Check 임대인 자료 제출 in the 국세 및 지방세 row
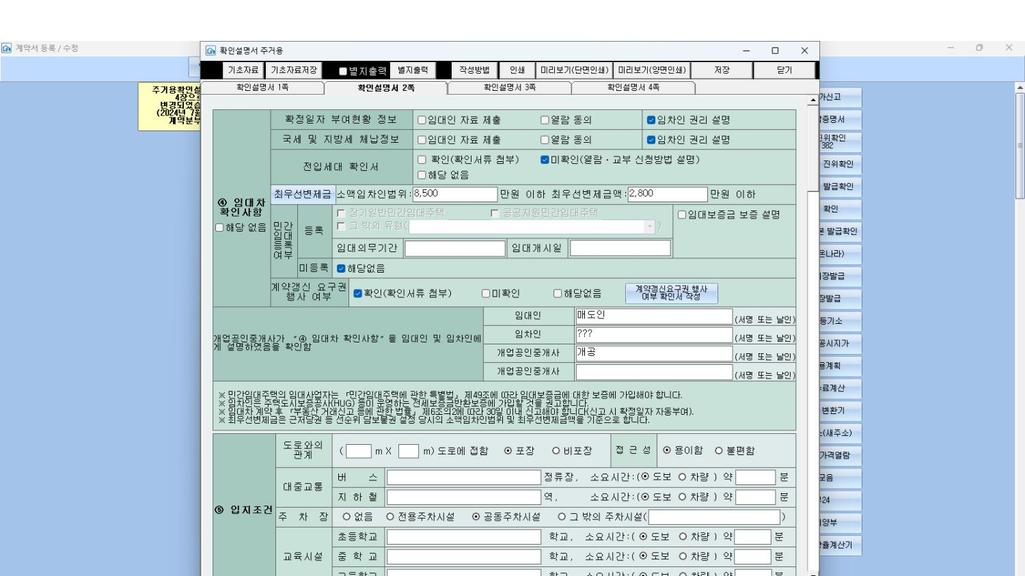This screenshot has width=1025, height=576. [422, 140]
